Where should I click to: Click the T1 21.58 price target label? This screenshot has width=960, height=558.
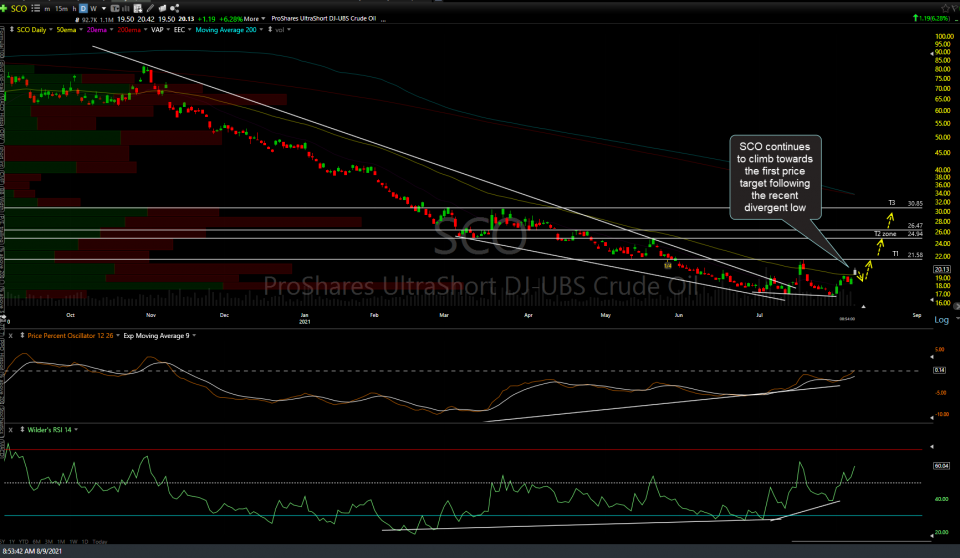[x=907, y=254]
